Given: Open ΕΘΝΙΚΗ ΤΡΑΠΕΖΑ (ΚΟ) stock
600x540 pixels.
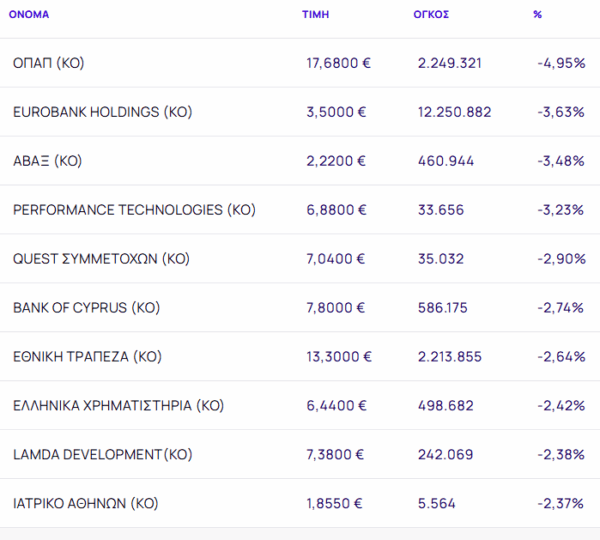Looking at the screenshot, I should pos(87,357).
